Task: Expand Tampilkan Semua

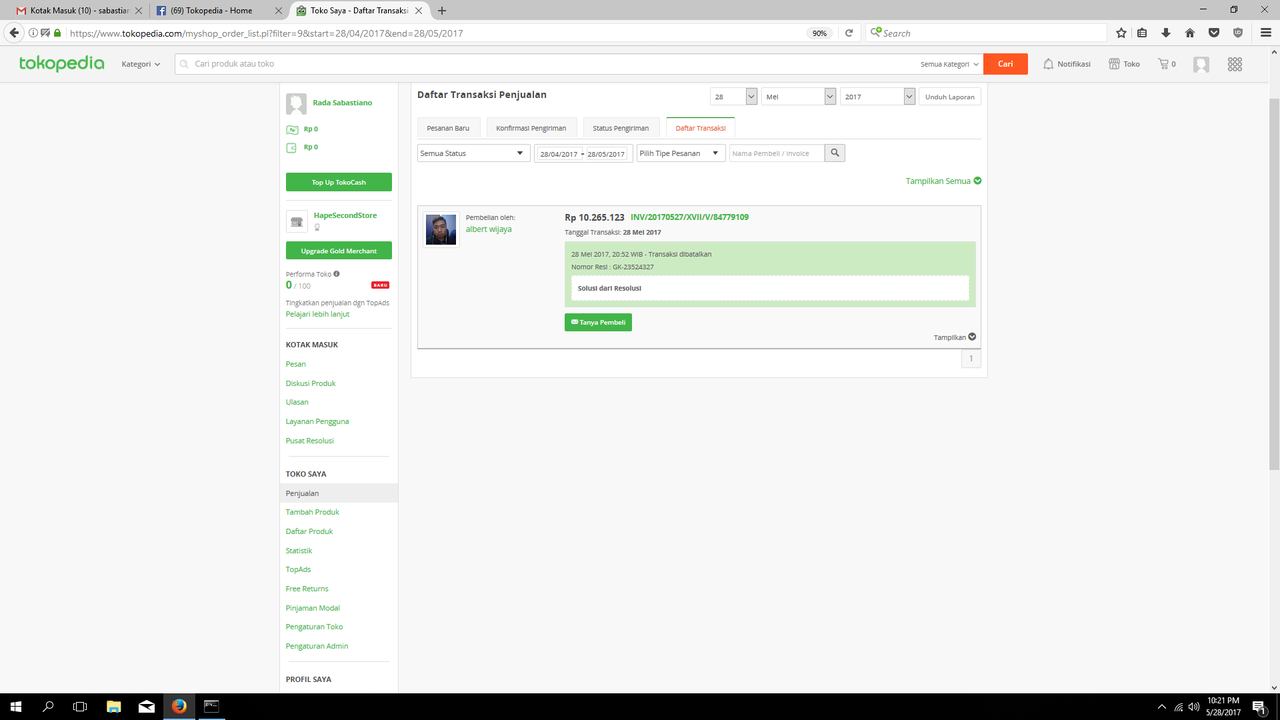Action: pos(943,181)
